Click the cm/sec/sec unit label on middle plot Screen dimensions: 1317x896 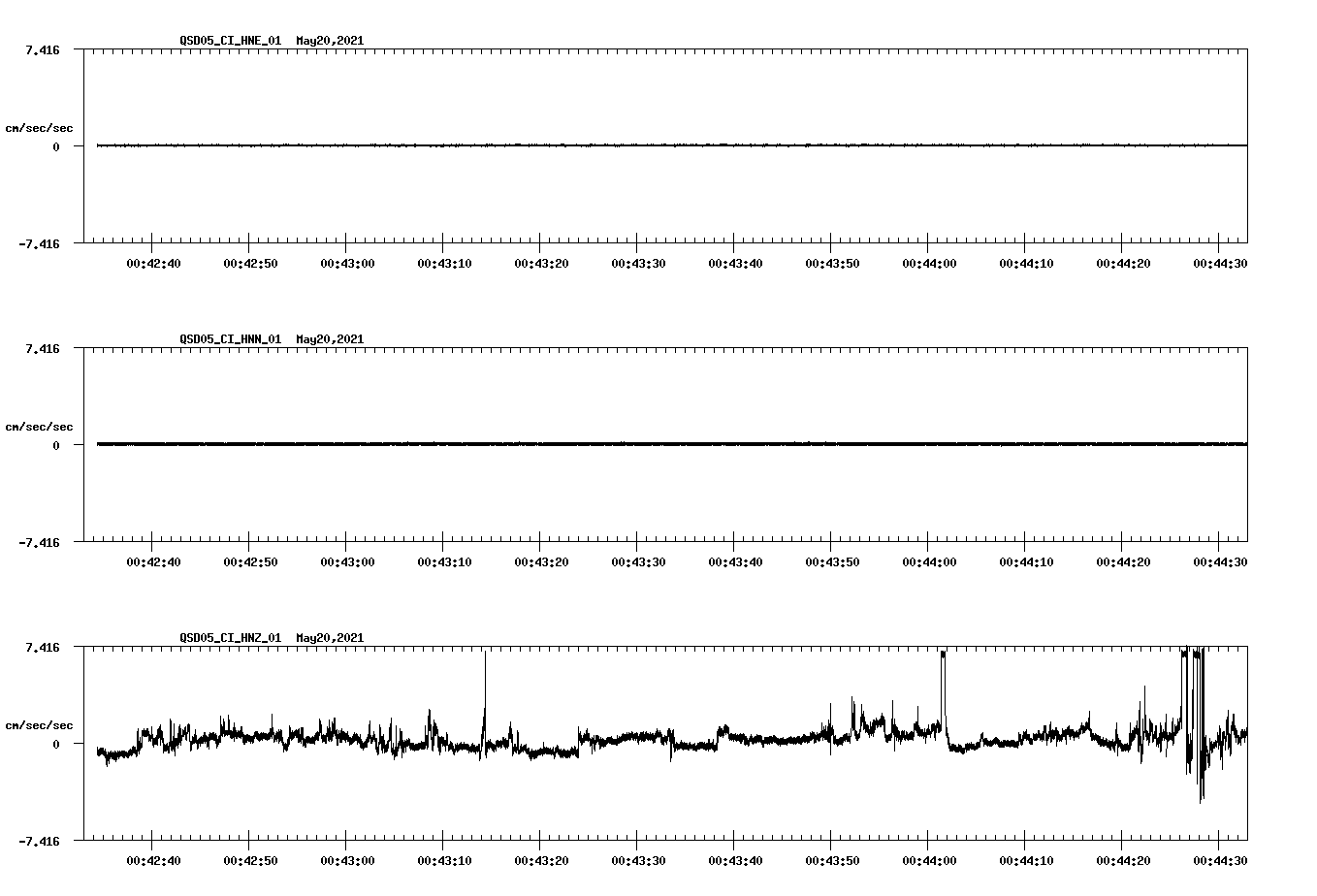coord(39,426)
